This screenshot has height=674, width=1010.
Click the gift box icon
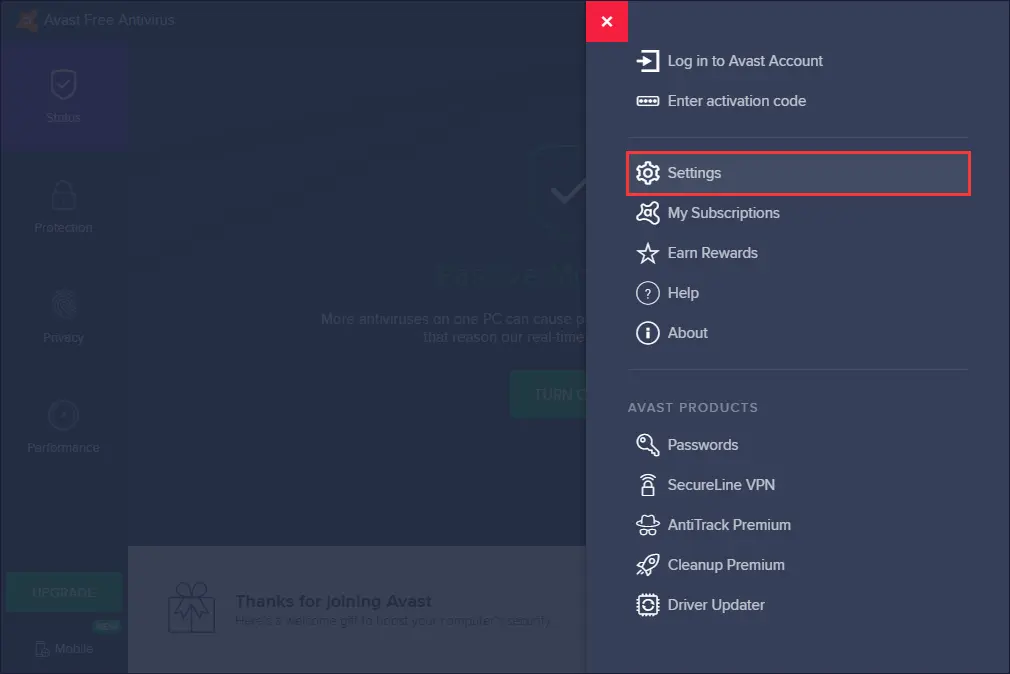191,608
